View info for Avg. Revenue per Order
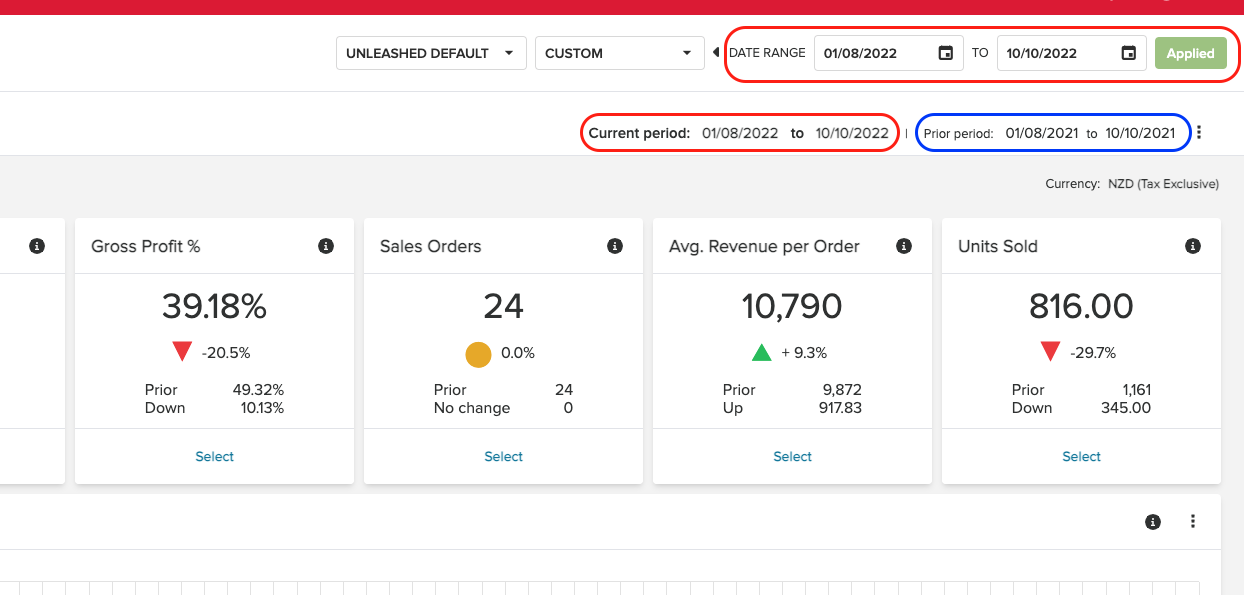This screenshot has height=595, width=1244. tap(904, 245)
